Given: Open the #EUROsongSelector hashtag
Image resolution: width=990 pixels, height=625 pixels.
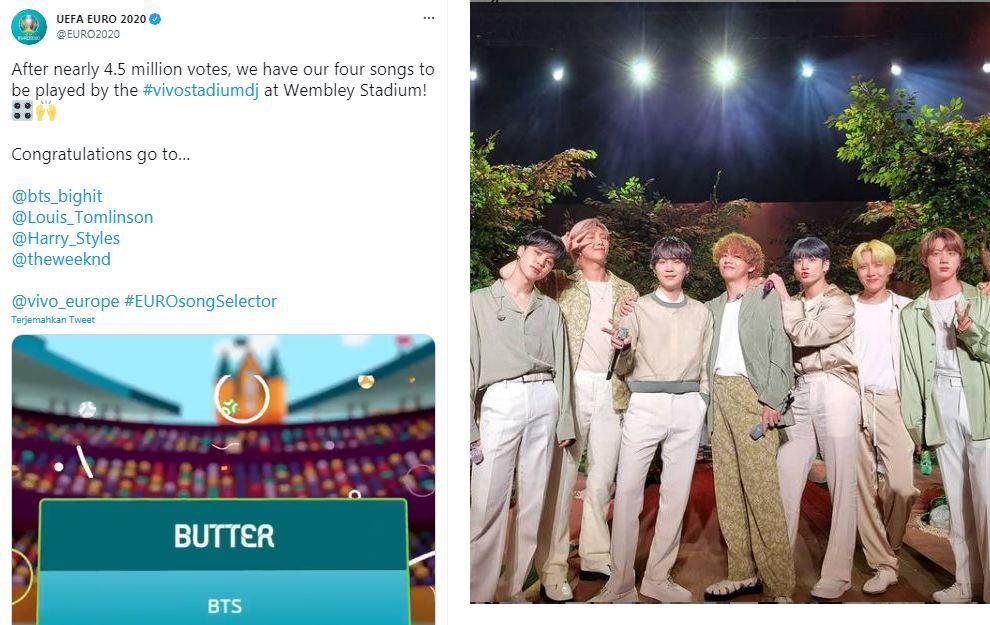Looking at the screenshot, I should click(x=200, y=301).
